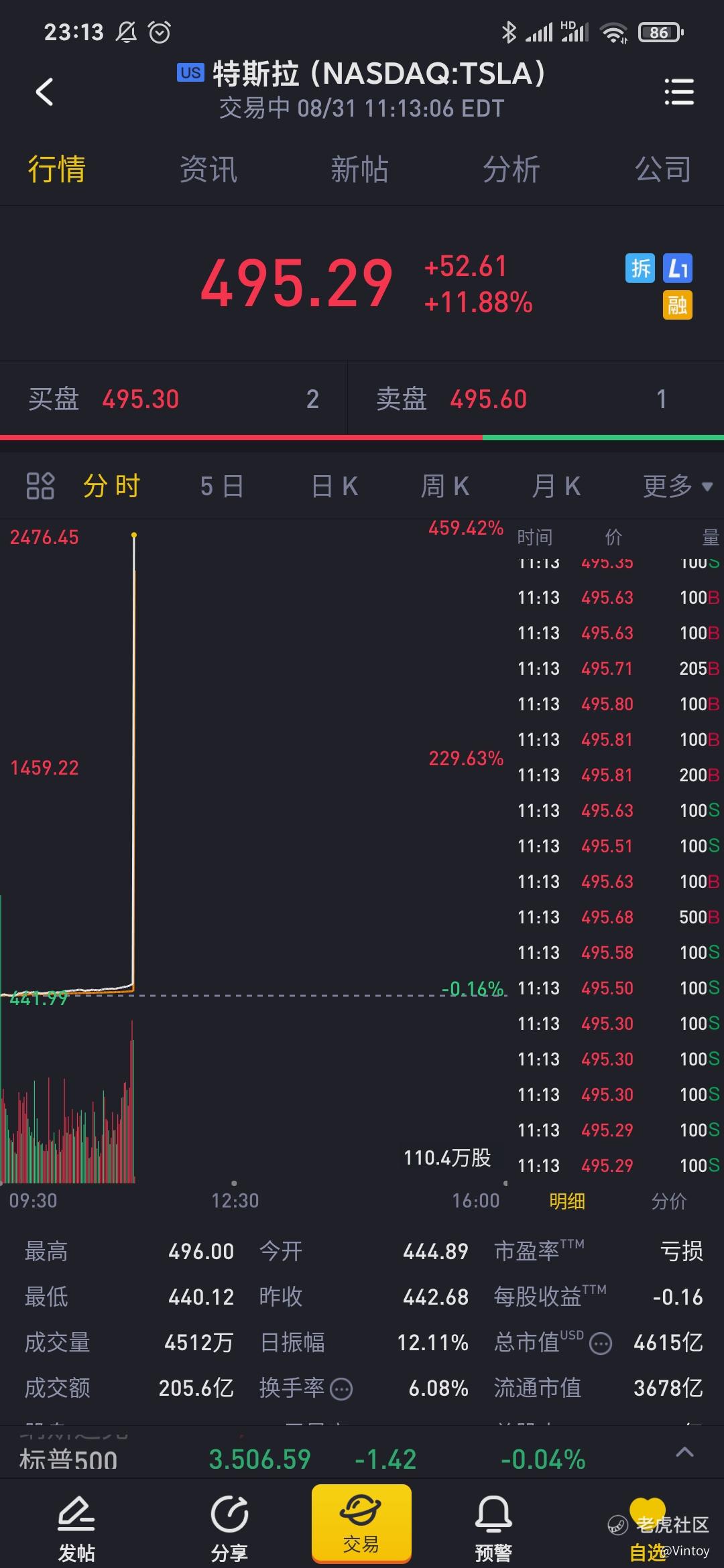Tap the volume bars under the chart
This screenshot has width=724, height=1568.
coord(68,1102)
